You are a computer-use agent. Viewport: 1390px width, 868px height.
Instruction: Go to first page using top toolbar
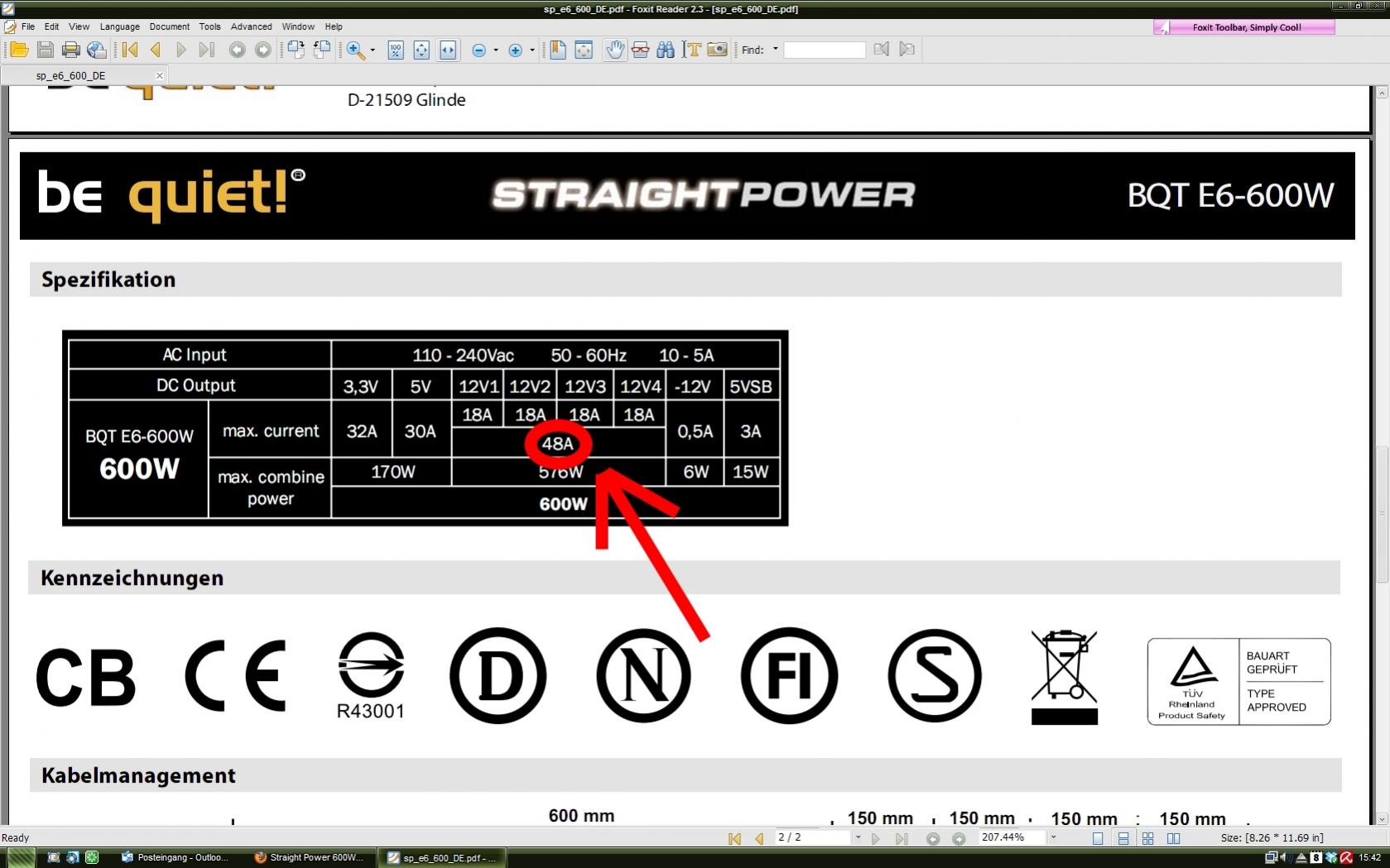point(130,50)
